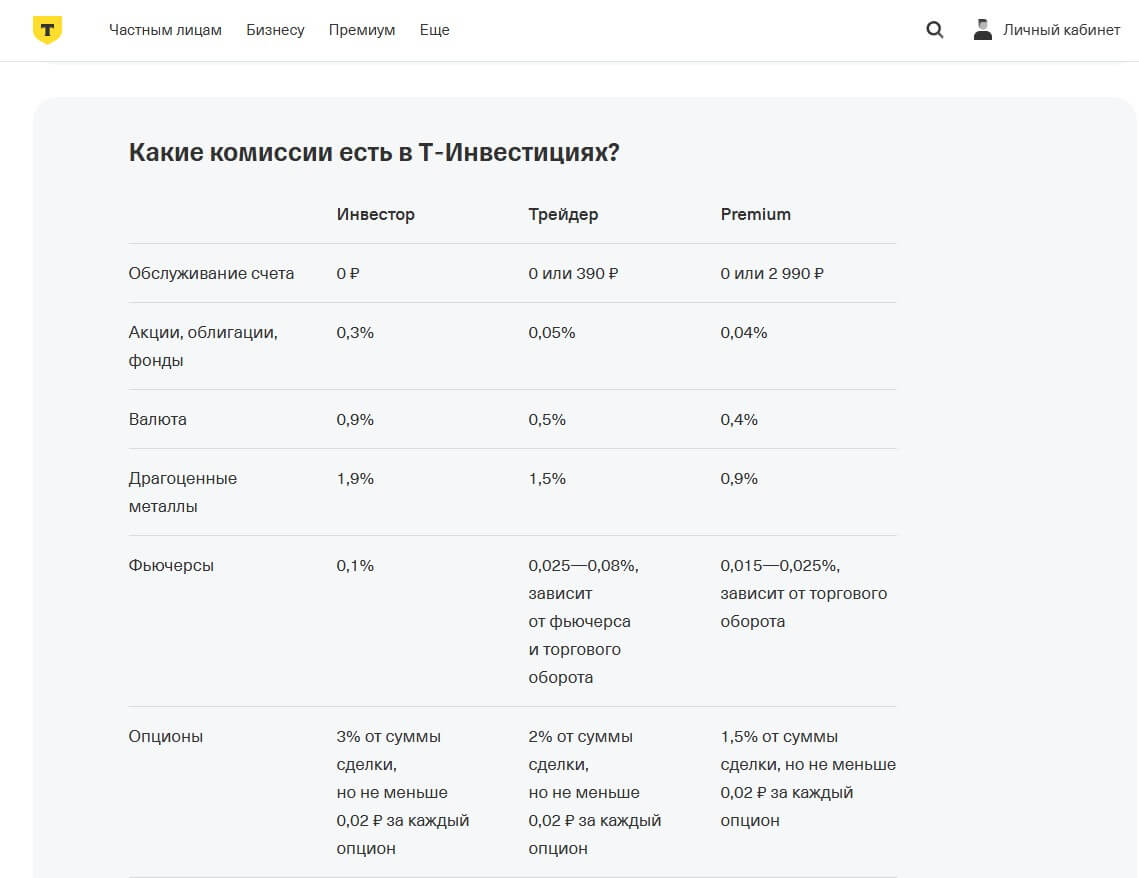
Task: Open the Частным лицам menu
Action: pos(166,30)
